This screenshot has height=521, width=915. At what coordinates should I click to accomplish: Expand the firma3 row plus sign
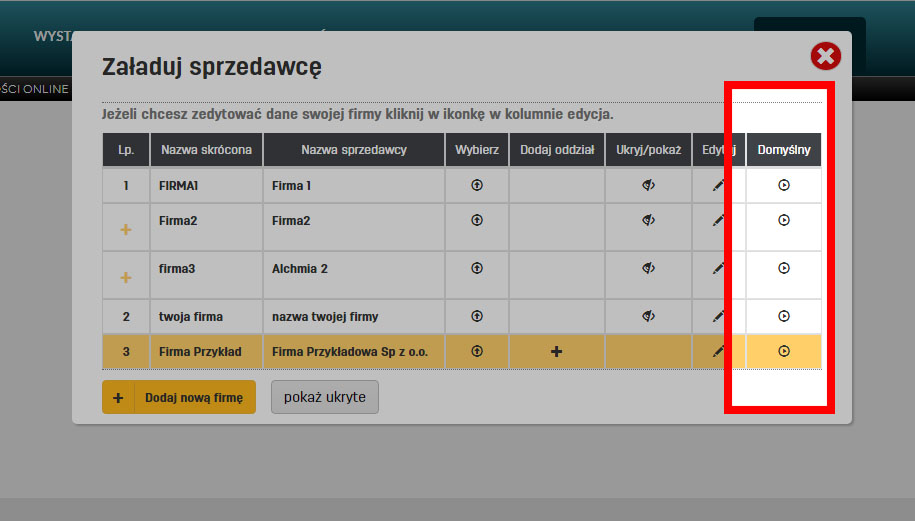coord(126,277)
